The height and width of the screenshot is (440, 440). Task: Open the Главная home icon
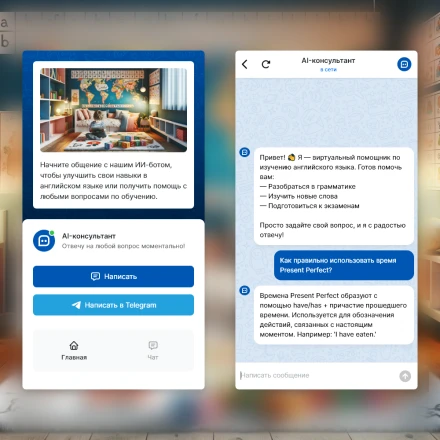pyautogui.click(x=74, y=345)
